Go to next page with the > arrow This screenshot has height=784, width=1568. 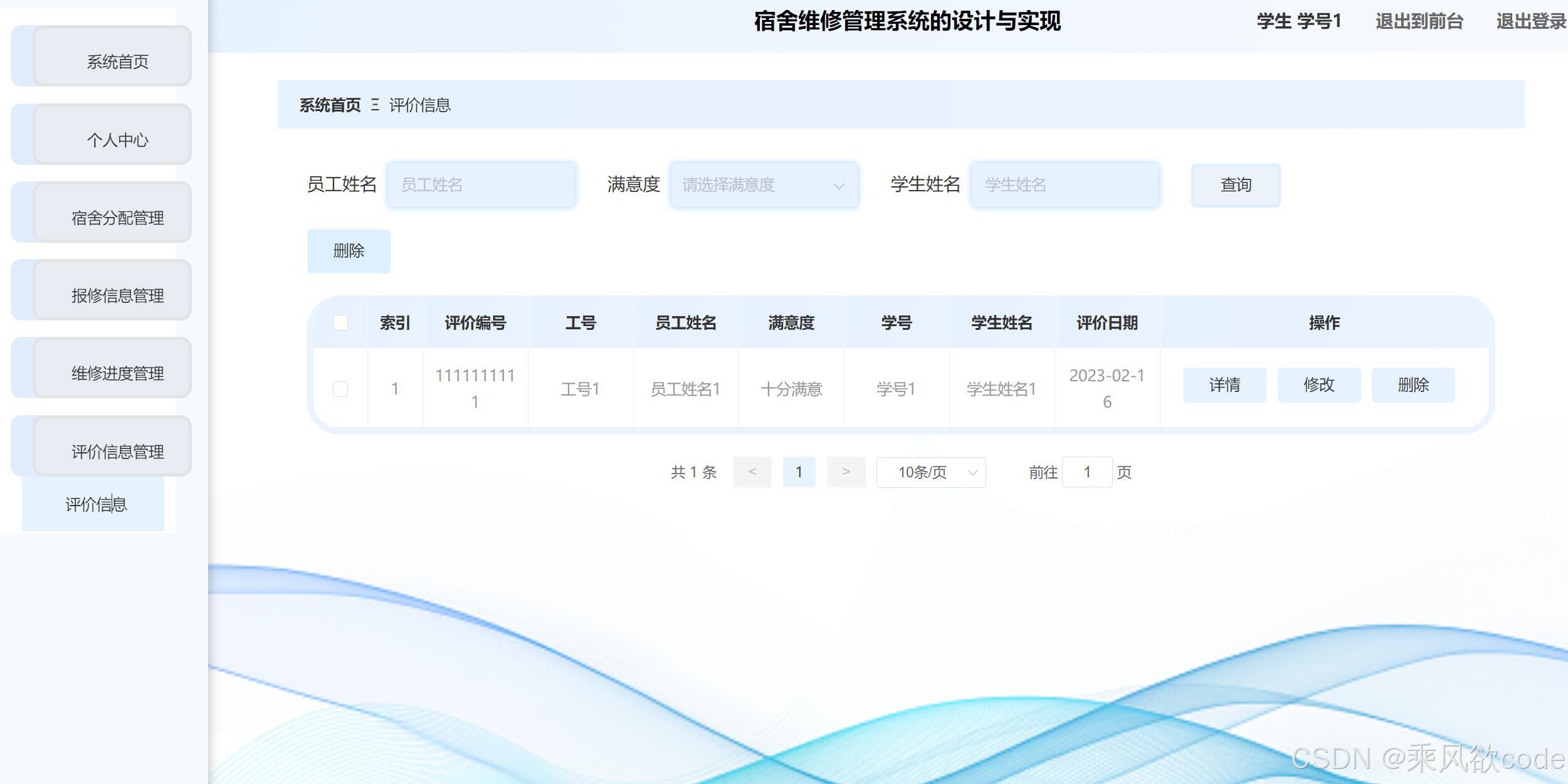click(846, 472)
